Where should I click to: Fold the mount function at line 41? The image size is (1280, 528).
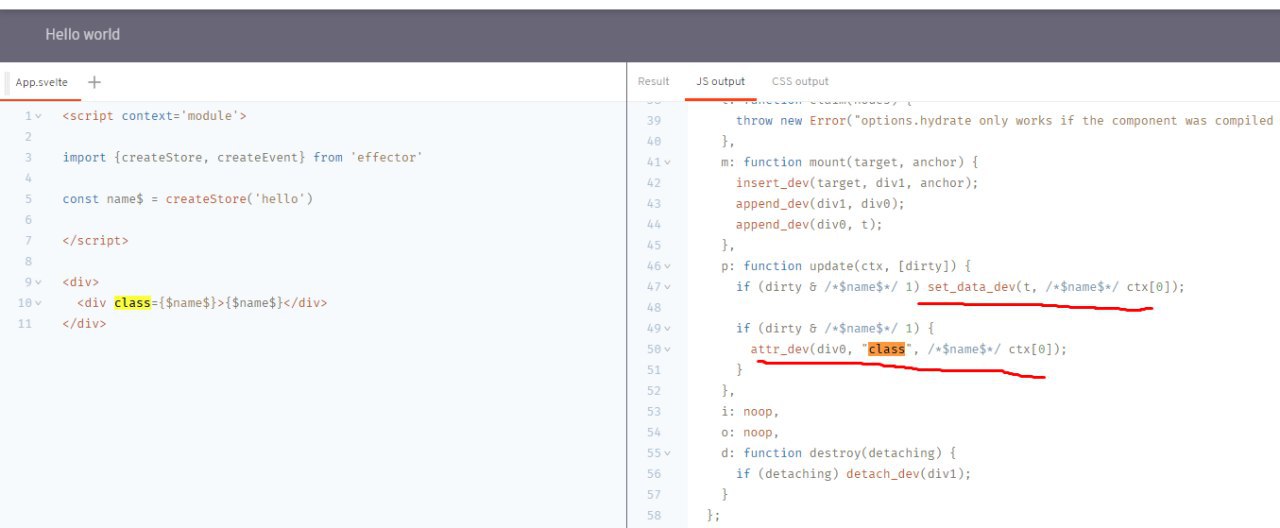click(x=668, y=162)
